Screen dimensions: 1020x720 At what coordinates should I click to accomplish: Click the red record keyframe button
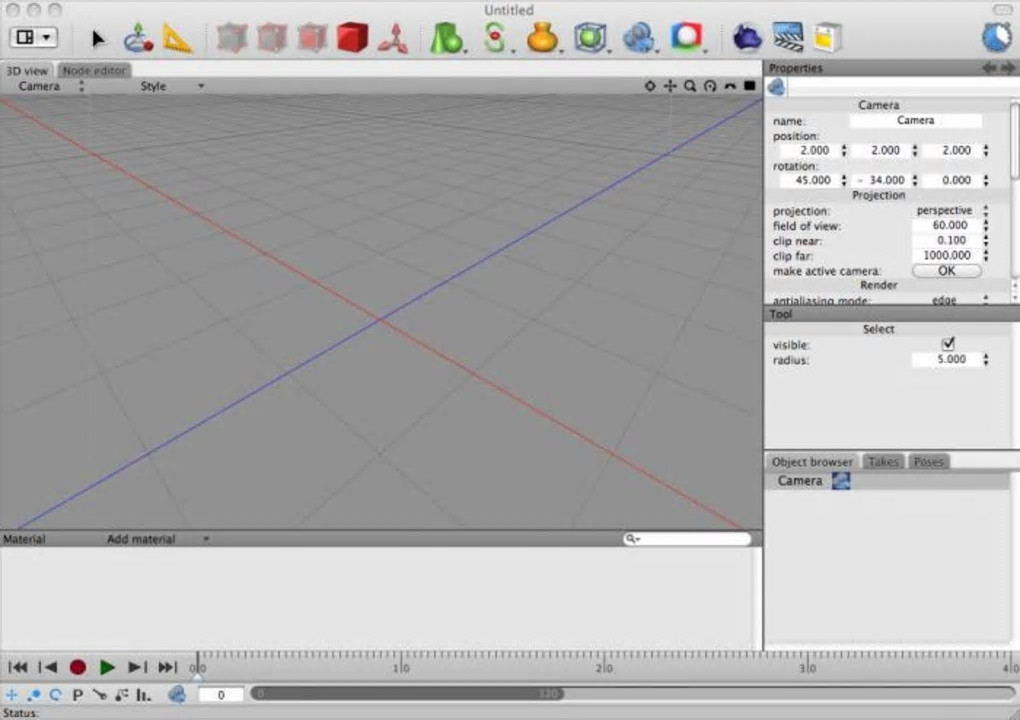click(x=77, y=667)
